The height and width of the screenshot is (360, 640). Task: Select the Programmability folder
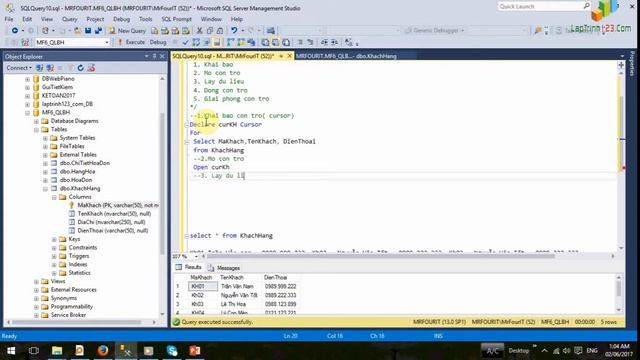coord(71,307)
